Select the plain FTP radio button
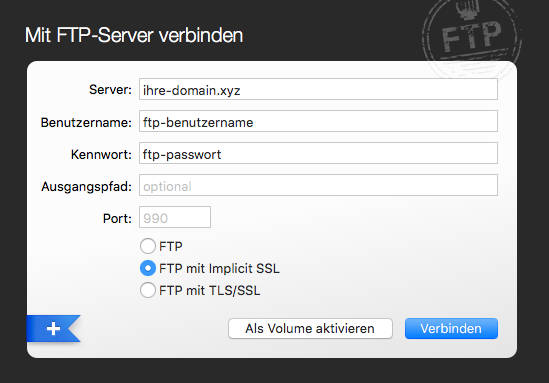 [x=148, y=246]
